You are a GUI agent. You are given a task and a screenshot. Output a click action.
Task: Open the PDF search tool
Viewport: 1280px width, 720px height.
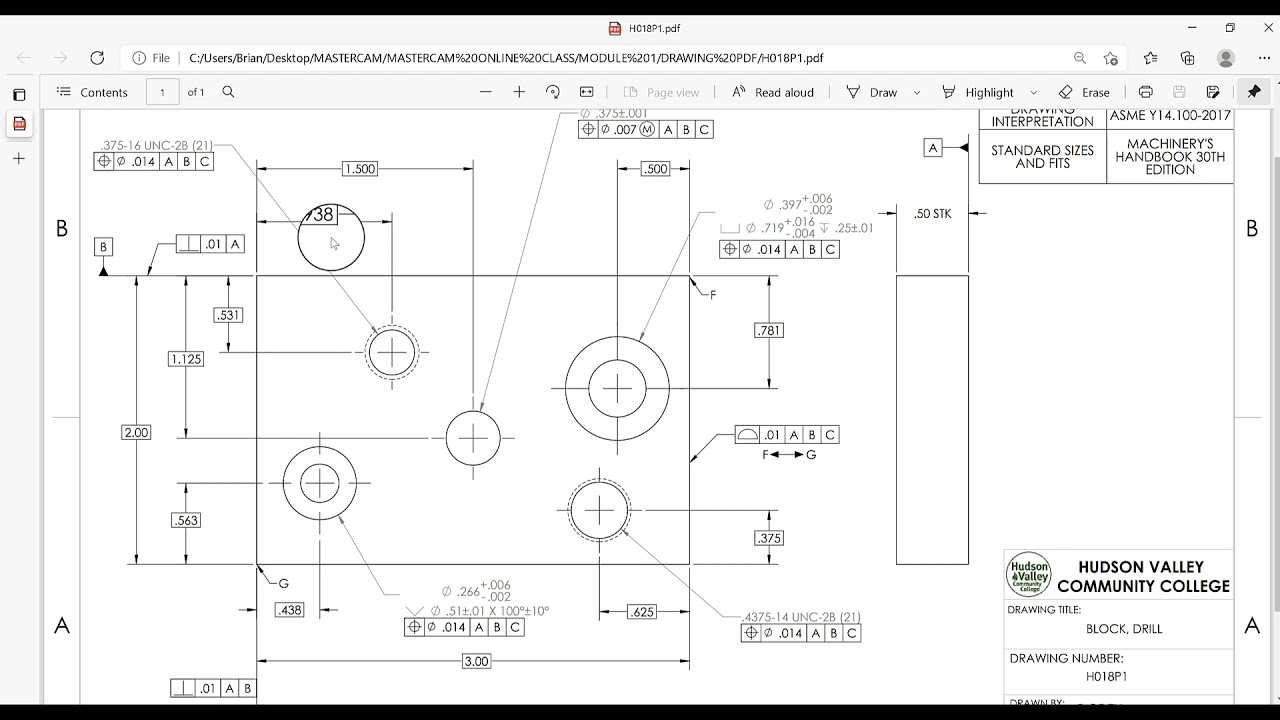click(228, 92)
